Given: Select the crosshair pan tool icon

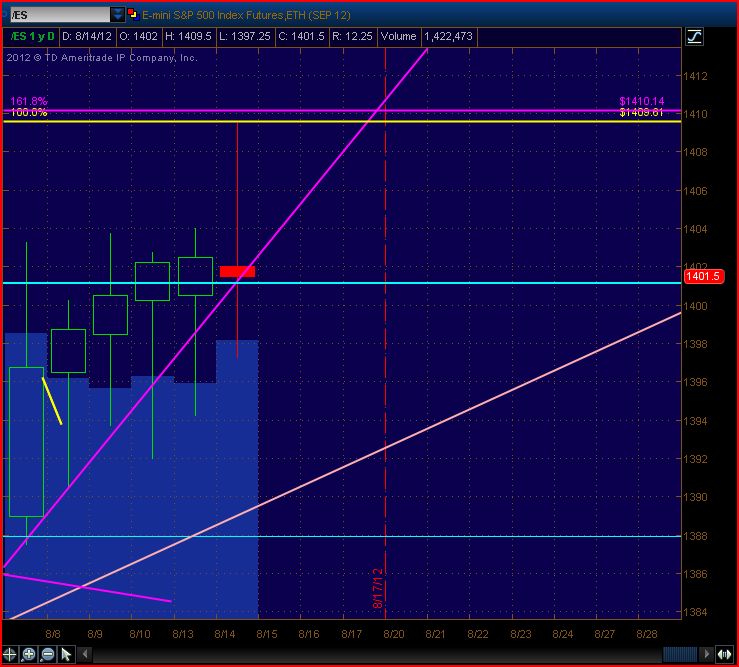Looking at the screenshot, I should (x=9, y=654).
